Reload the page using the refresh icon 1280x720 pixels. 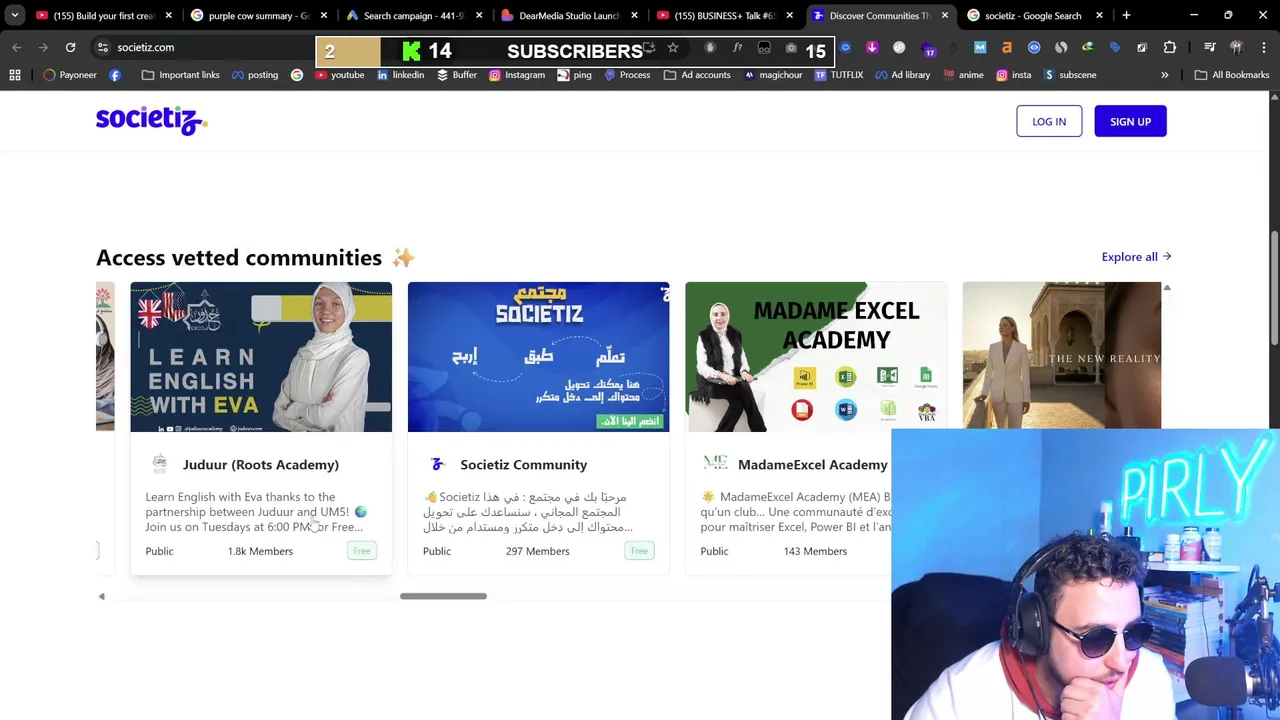(70, 47)
